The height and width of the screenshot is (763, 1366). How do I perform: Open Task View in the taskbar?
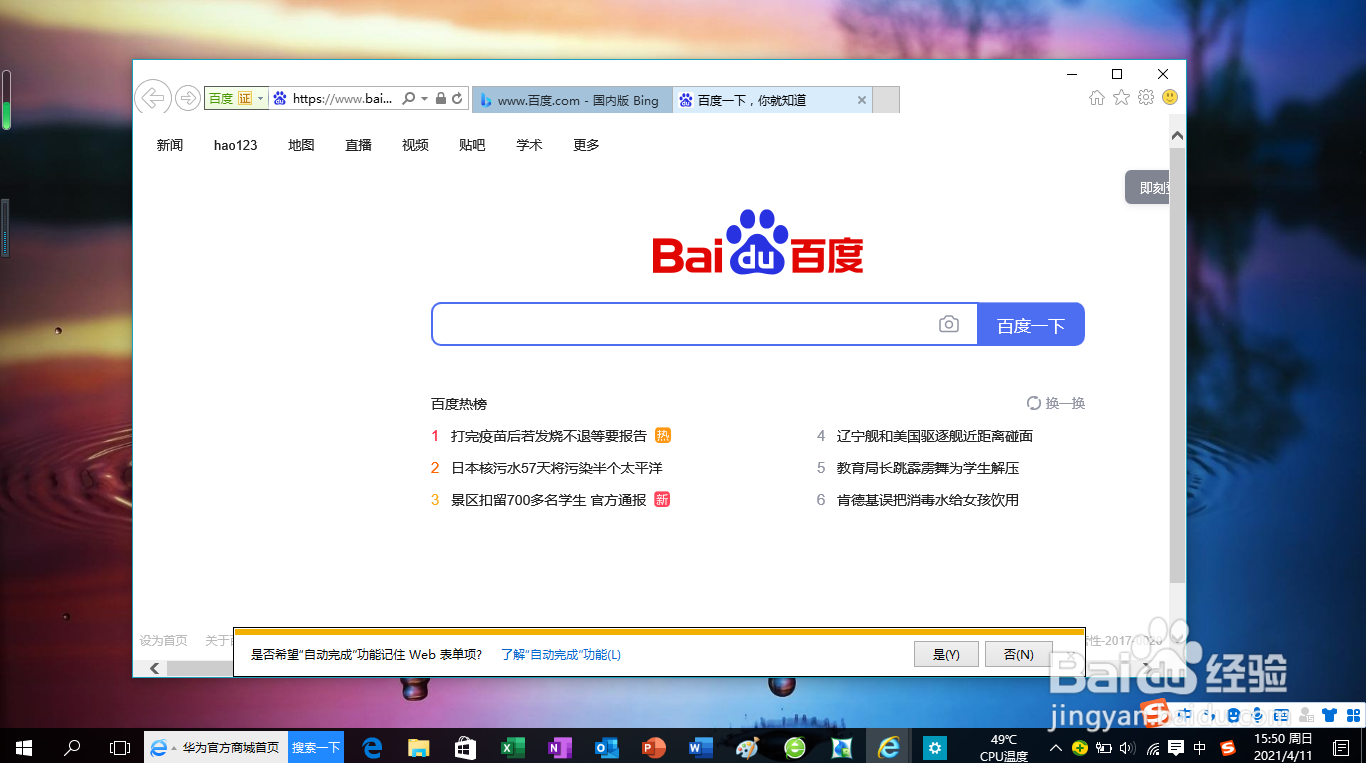pyautogui.click(x=119, y=747)
